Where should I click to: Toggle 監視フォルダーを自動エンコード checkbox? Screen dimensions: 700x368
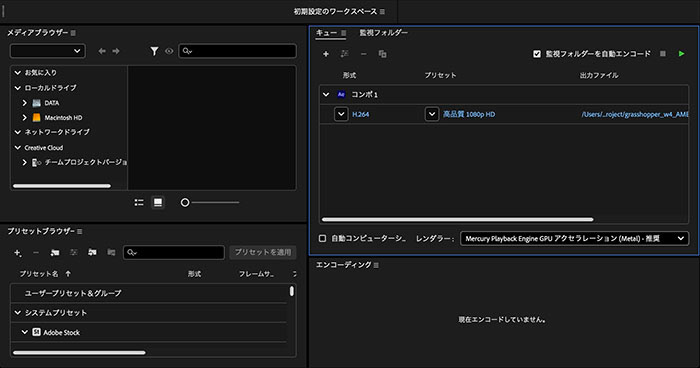[537, 54]
